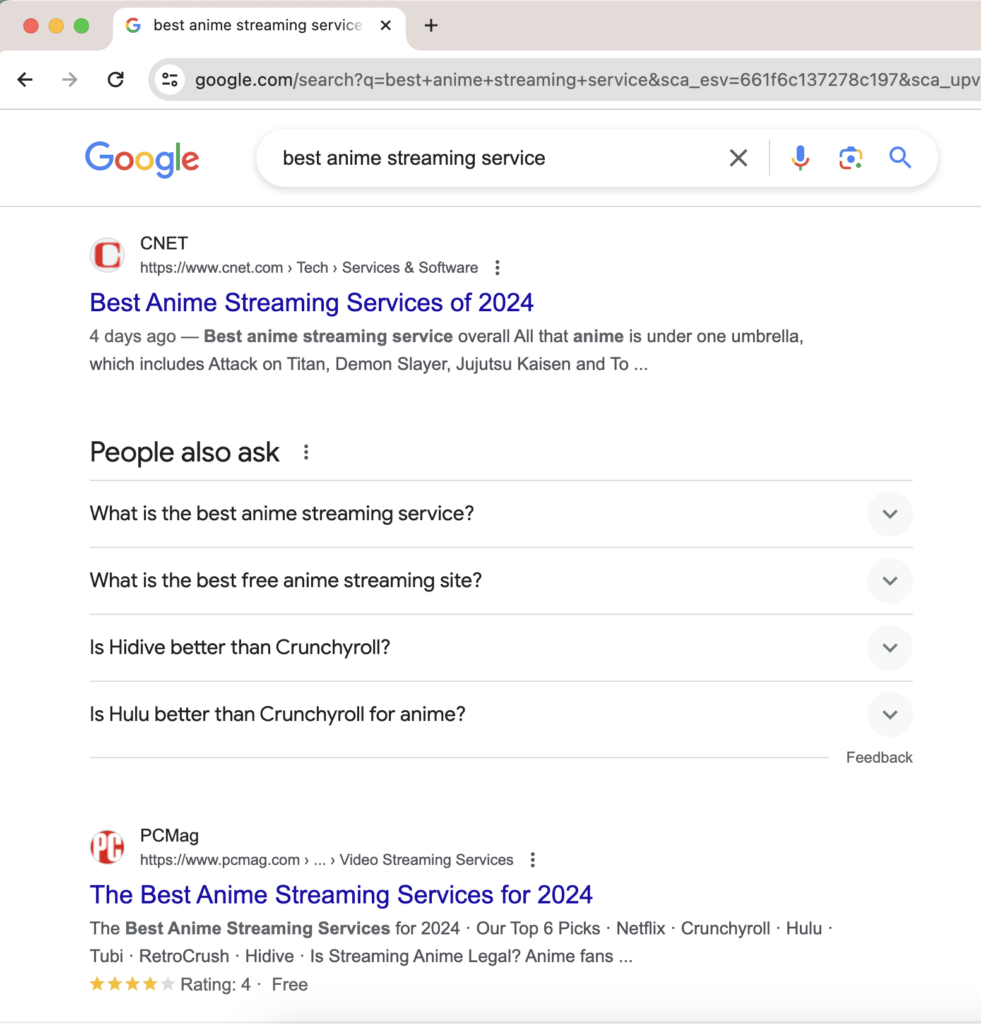Image resolution: width=981 pixels, height=1024 pixels.
Task: Click the Google Lens camera icon
Action: 851,157
